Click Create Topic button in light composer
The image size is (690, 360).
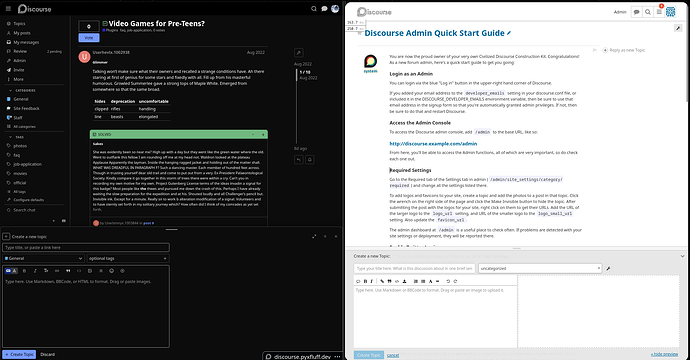click(369, 355)
